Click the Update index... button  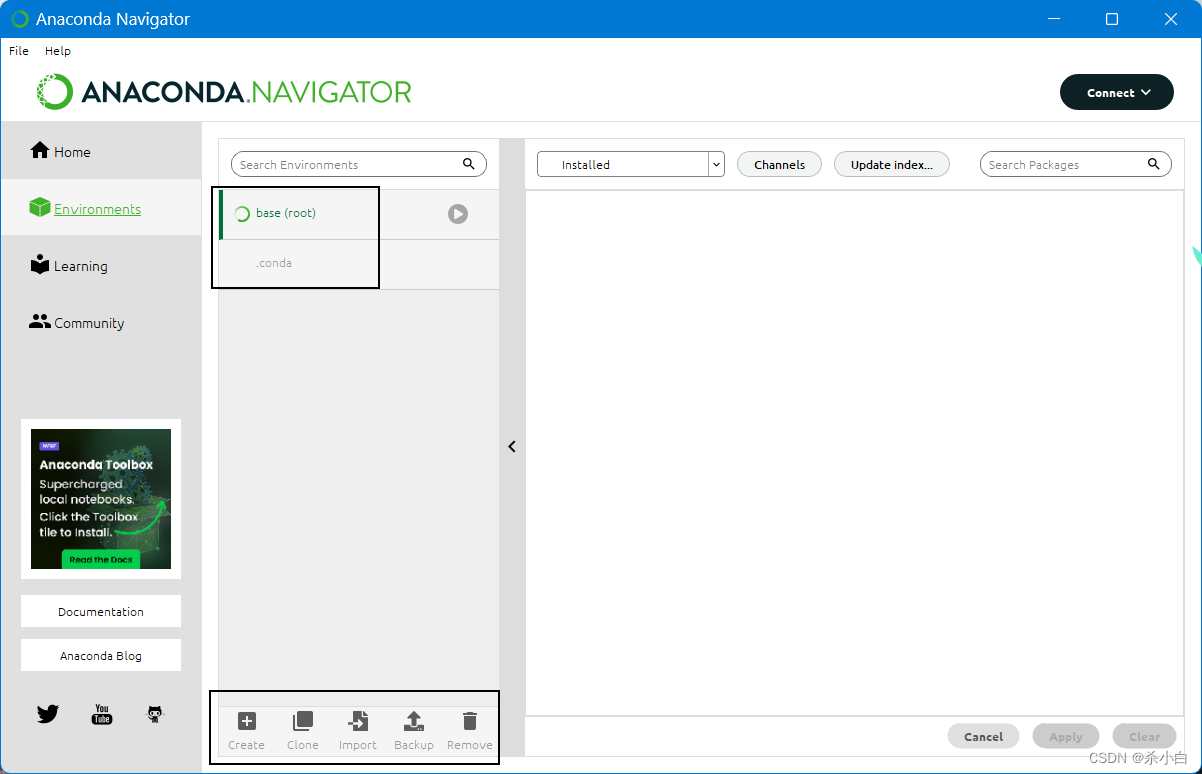click(891, 164)
